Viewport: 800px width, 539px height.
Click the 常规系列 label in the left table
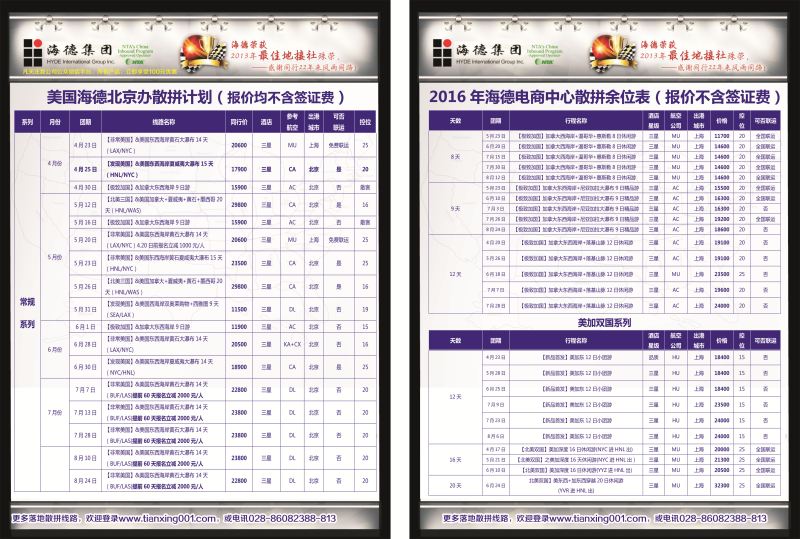tap(27, 313)
